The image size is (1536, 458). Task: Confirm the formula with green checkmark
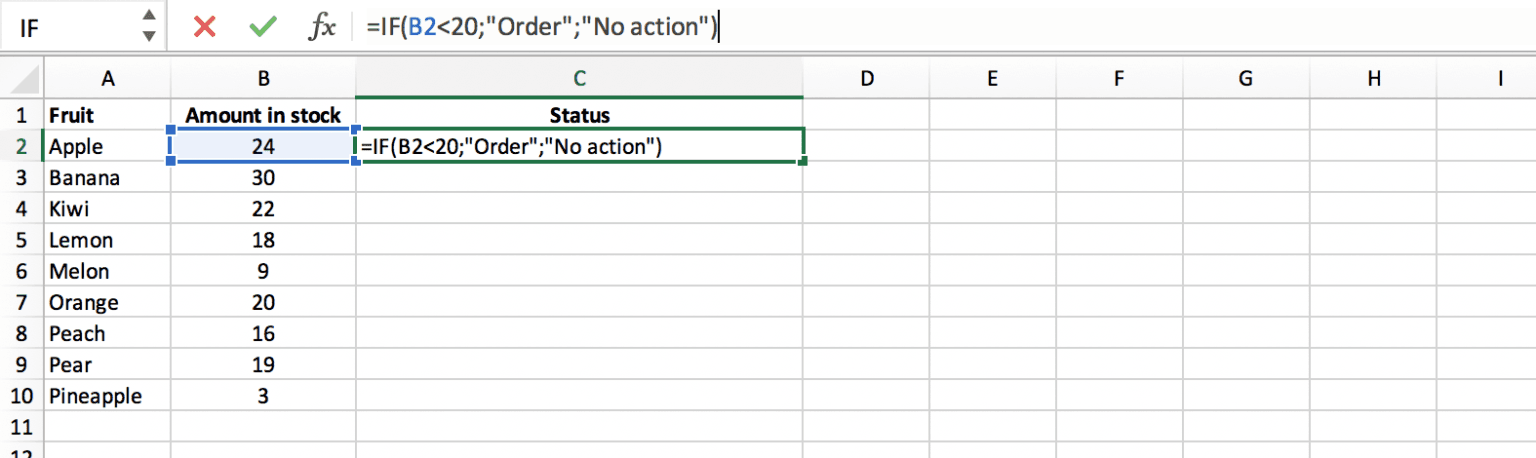(263, 27)
